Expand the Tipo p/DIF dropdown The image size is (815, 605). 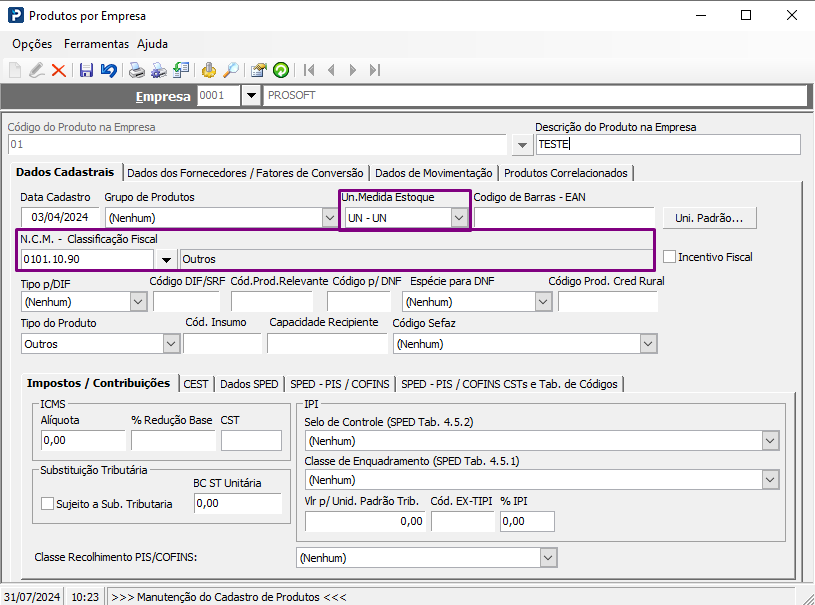[138, 301]
